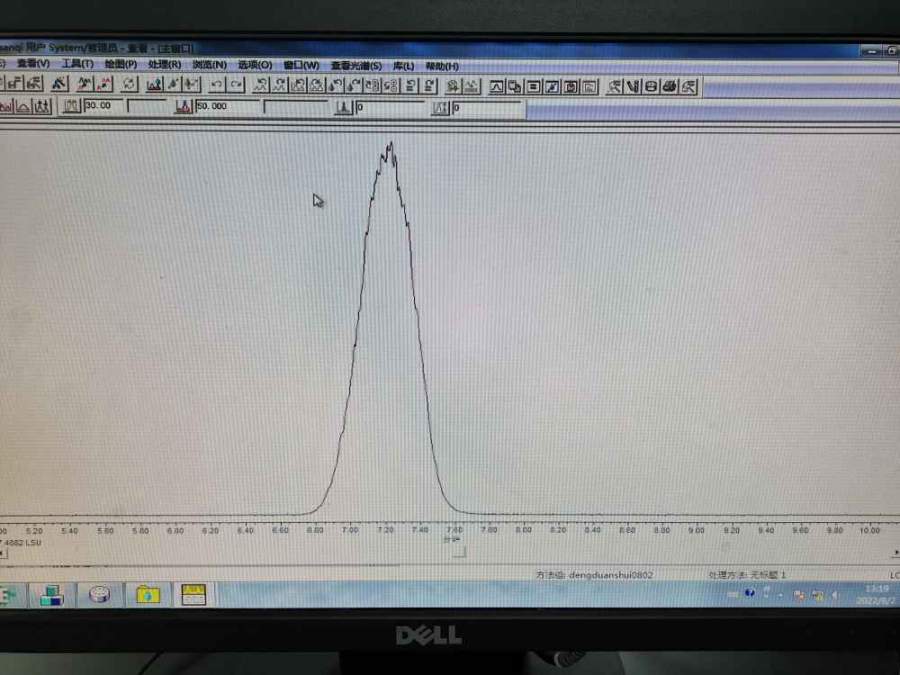The width and height of the screenshot is (900, 675).
Task: Click the peak icon beside the 50.000 field
Action: click(x=183, y=107)
